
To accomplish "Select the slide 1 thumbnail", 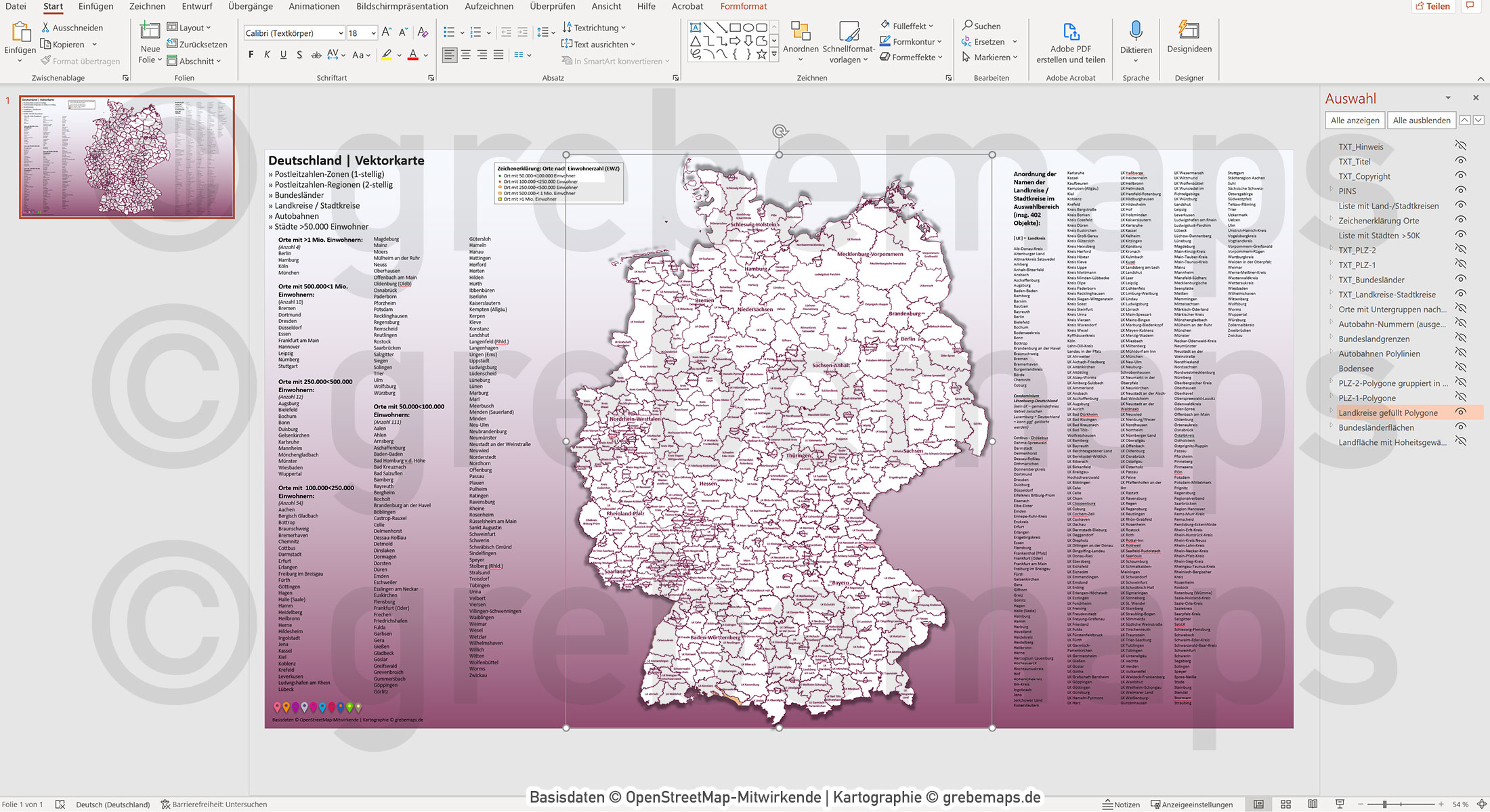I will 126,156.
